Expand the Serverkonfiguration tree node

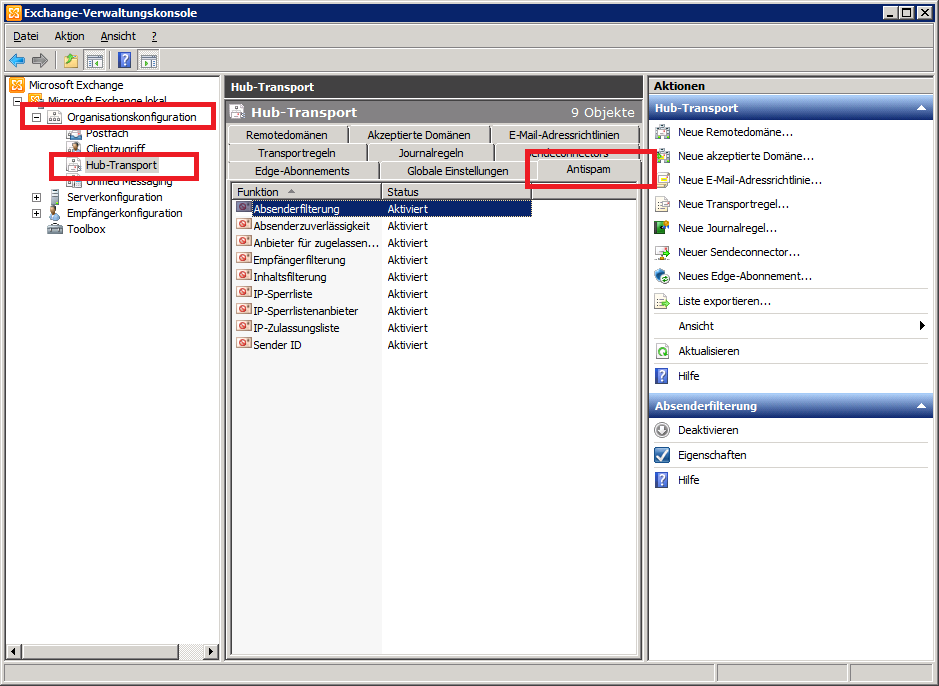click(37, 197)
